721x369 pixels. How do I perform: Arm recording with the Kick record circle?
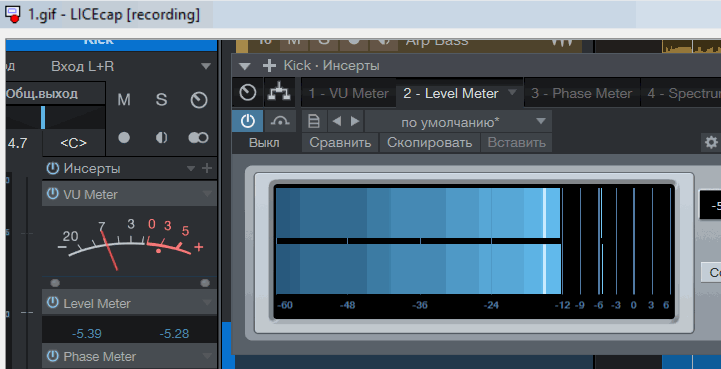click(124, 138)
